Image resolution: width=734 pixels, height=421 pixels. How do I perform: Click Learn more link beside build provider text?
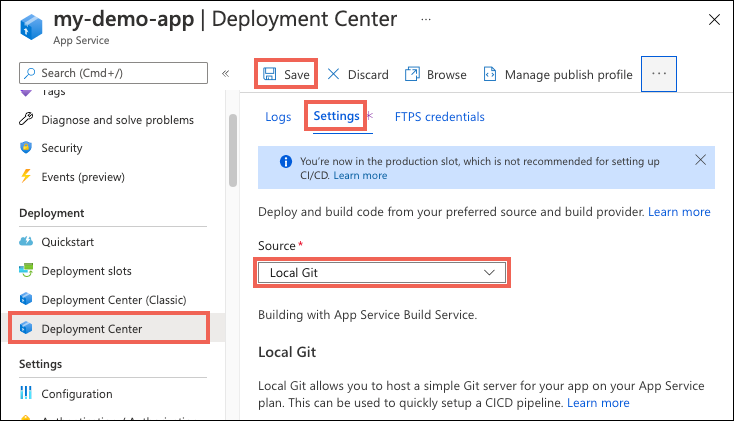pos(679,212)
